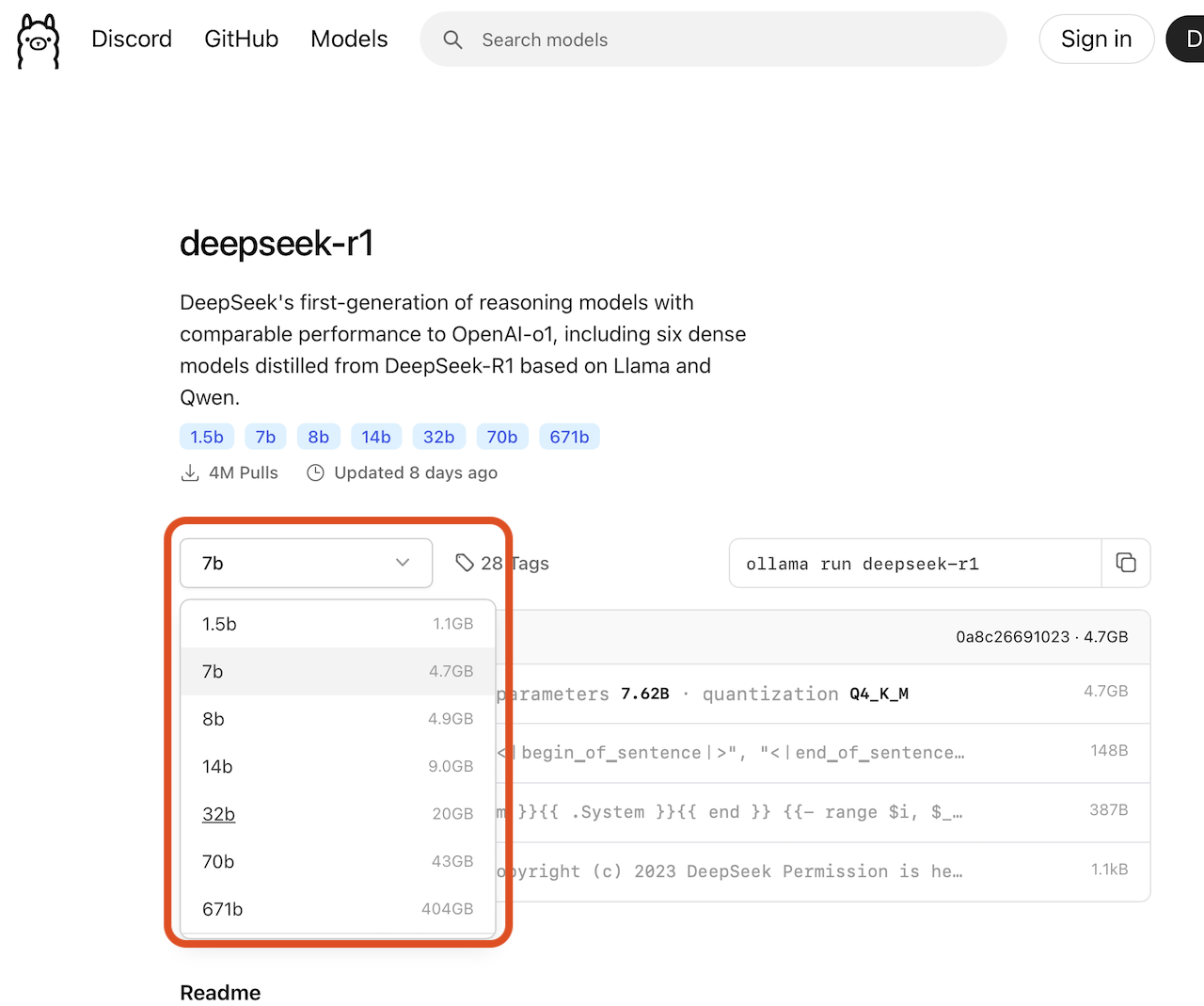Click the ollama run deepseek-r1 command field
The height and width of the screenshot is (1006, 1204).
(914, 563)
